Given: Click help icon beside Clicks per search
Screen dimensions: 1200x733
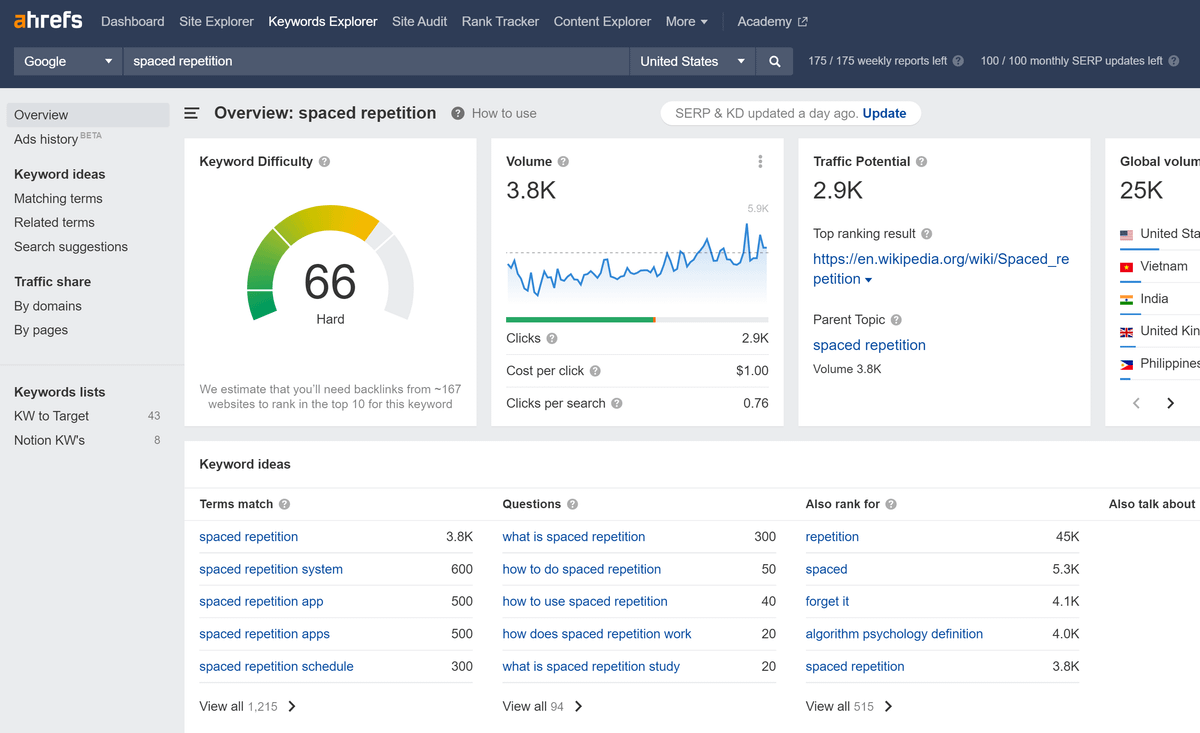Looking at the screenshot, I should tap(617, 404).
